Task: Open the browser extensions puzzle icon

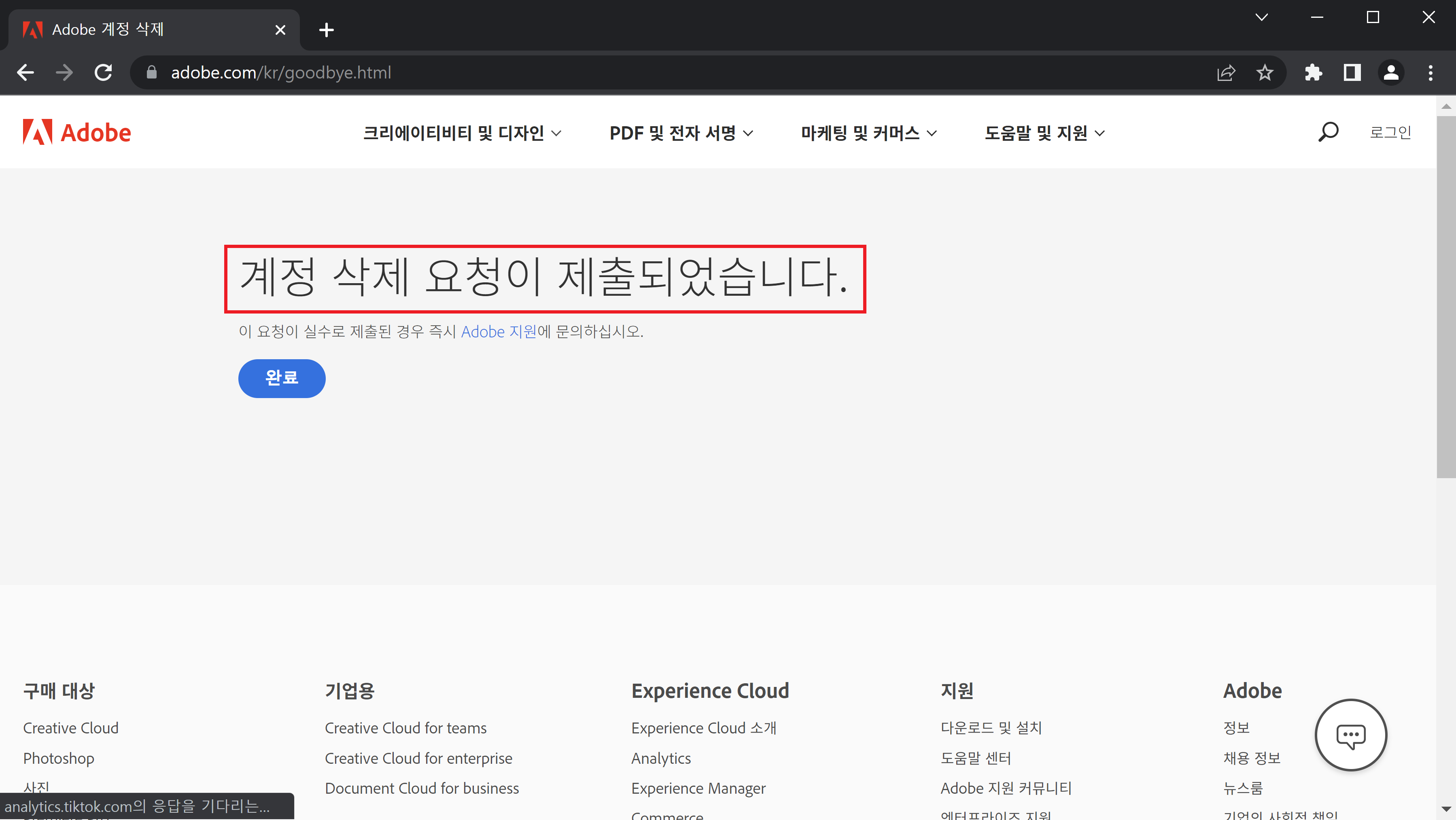Action: pos(1314,72)
